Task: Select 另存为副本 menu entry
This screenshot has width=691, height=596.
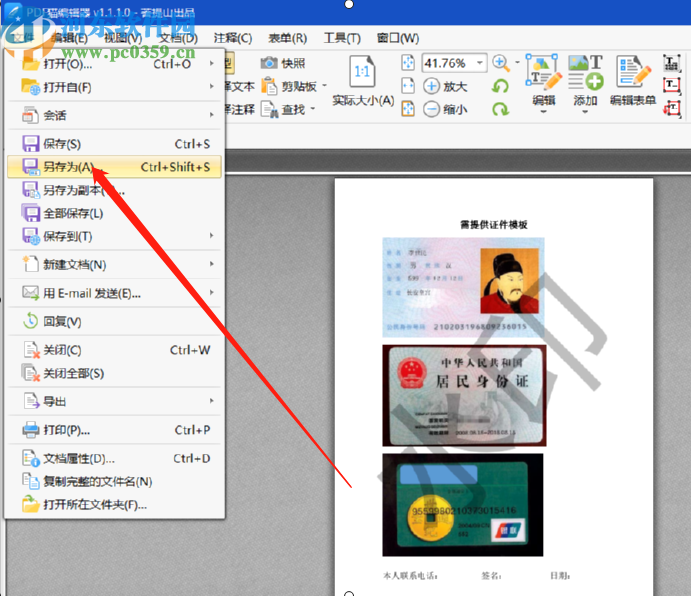Action: (115, 190)
